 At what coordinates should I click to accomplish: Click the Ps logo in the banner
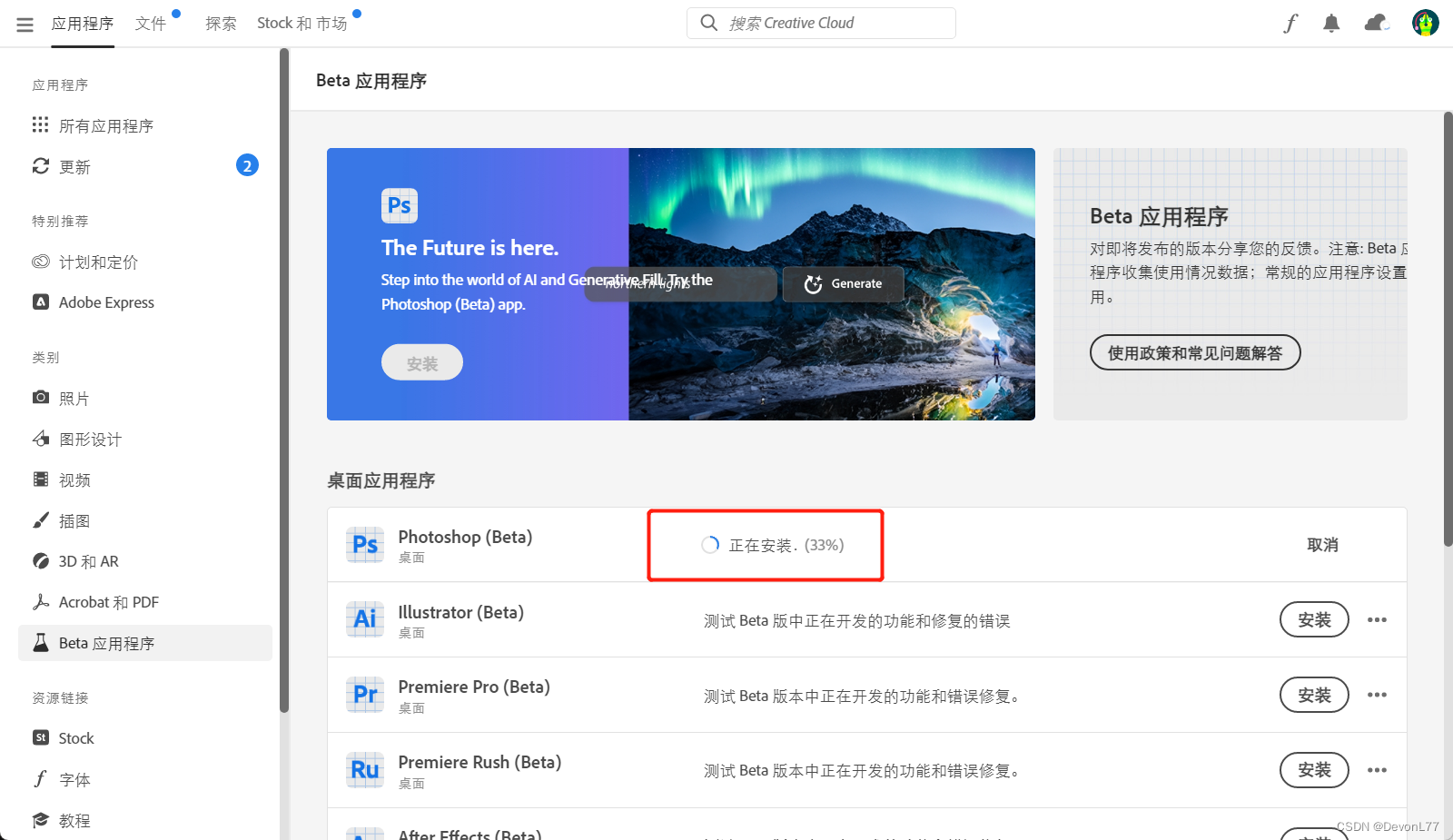click(x=400, y=206)
